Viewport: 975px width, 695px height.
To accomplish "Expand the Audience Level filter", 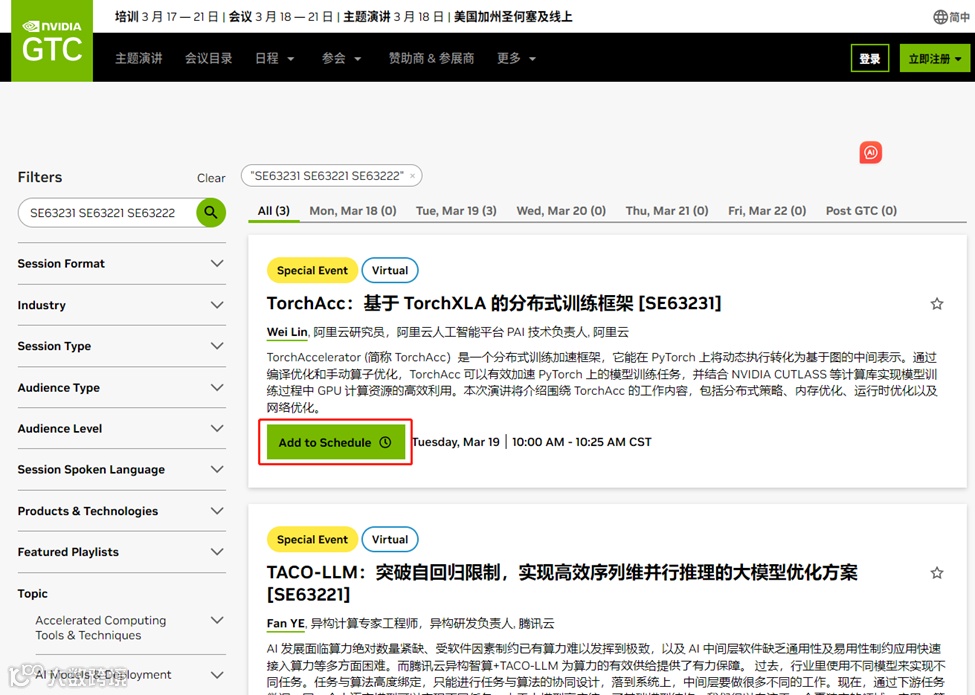I will pos(121,429).
